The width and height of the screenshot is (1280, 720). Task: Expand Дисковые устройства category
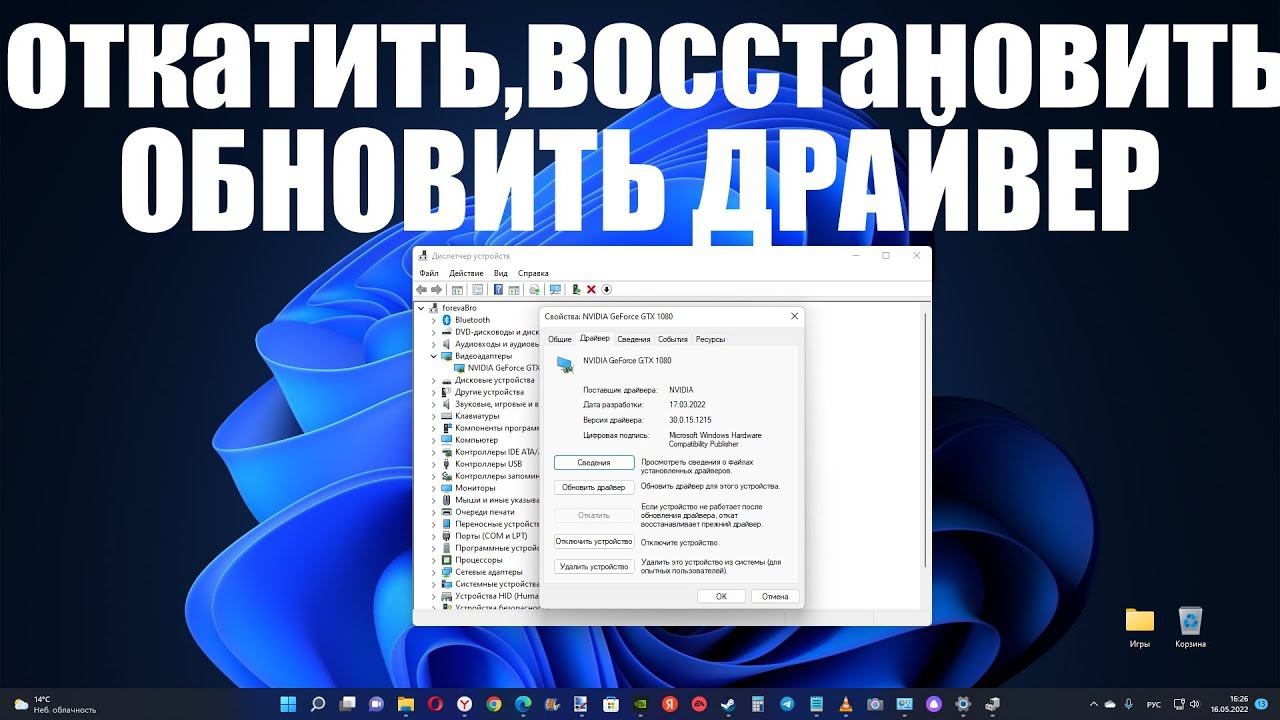coord(434,380)
